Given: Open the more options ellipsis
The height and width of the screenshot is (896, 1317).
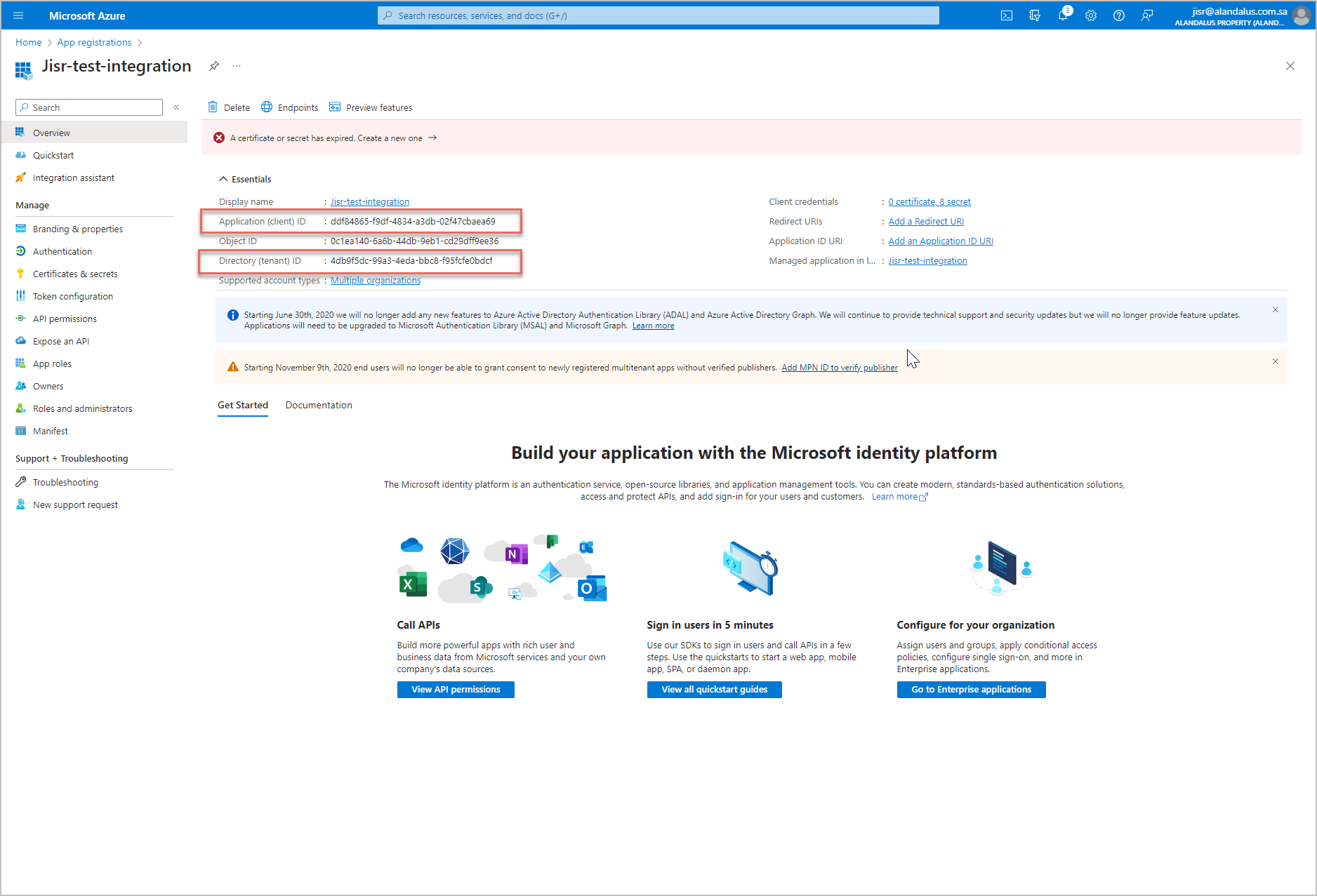Looking at the screenshot, I should (237, 66).
